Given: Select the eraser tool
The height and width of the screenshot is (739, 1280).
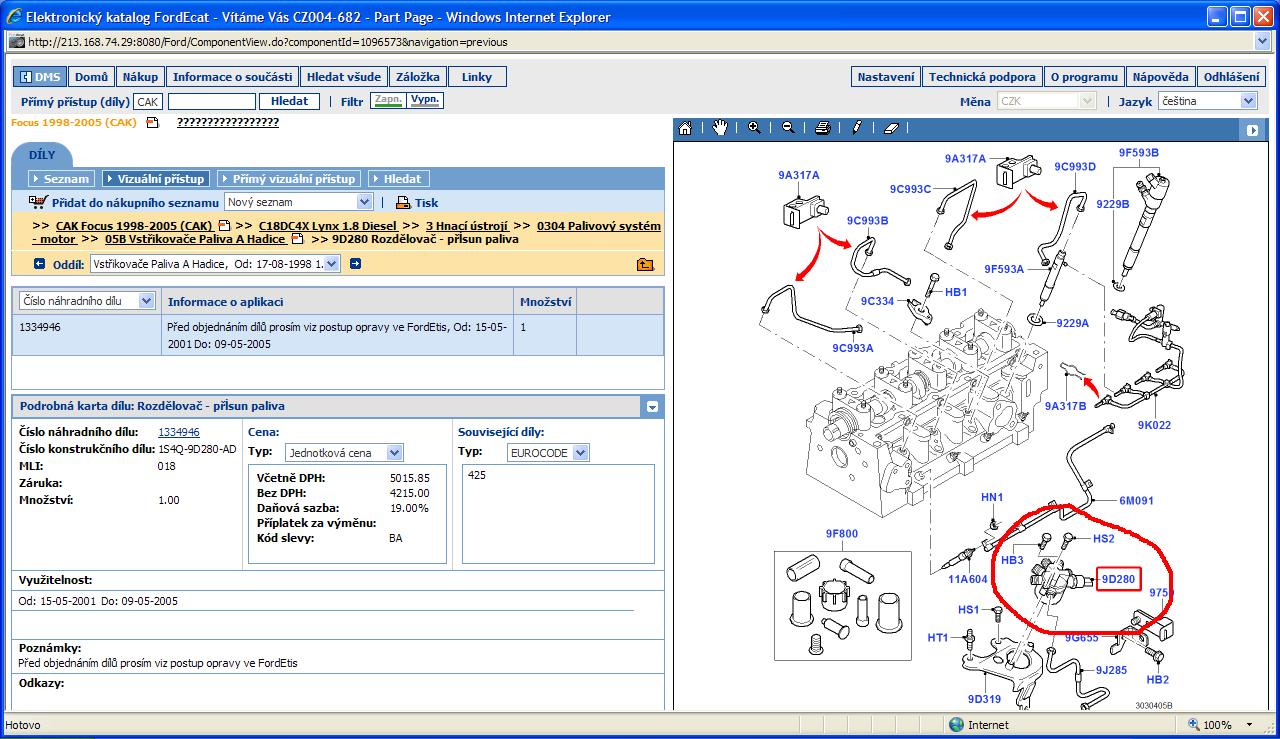Looking at the screenshot, I should [892, 128].
